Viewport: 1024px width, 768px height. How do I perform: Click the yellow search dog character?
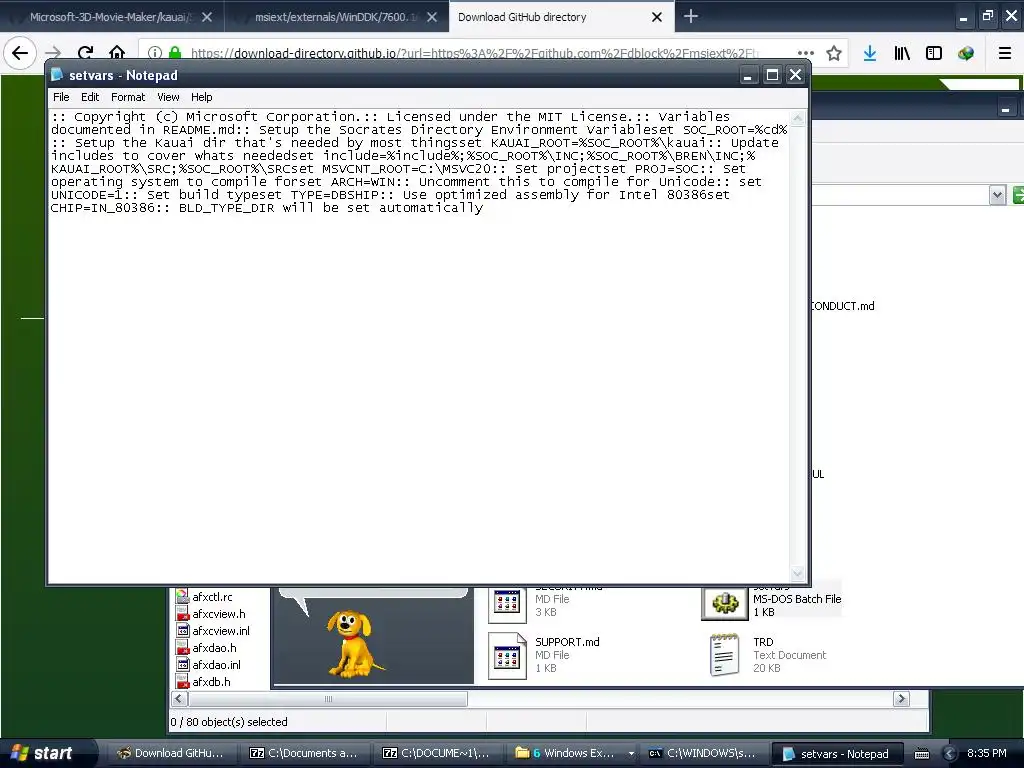(x=353, y=645)
